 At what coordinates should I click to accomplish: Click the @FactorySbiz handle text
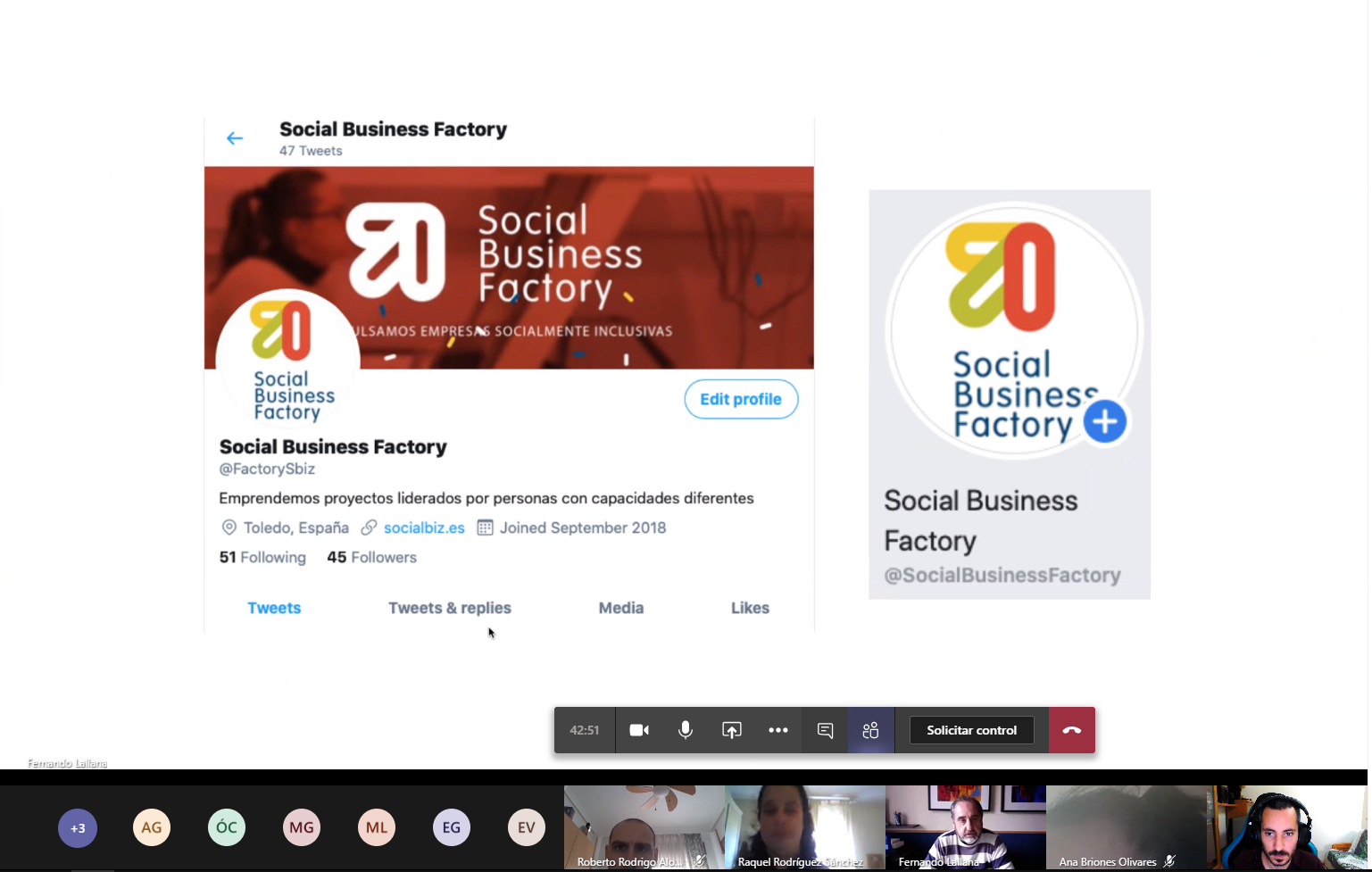click(x=267, y=469)
